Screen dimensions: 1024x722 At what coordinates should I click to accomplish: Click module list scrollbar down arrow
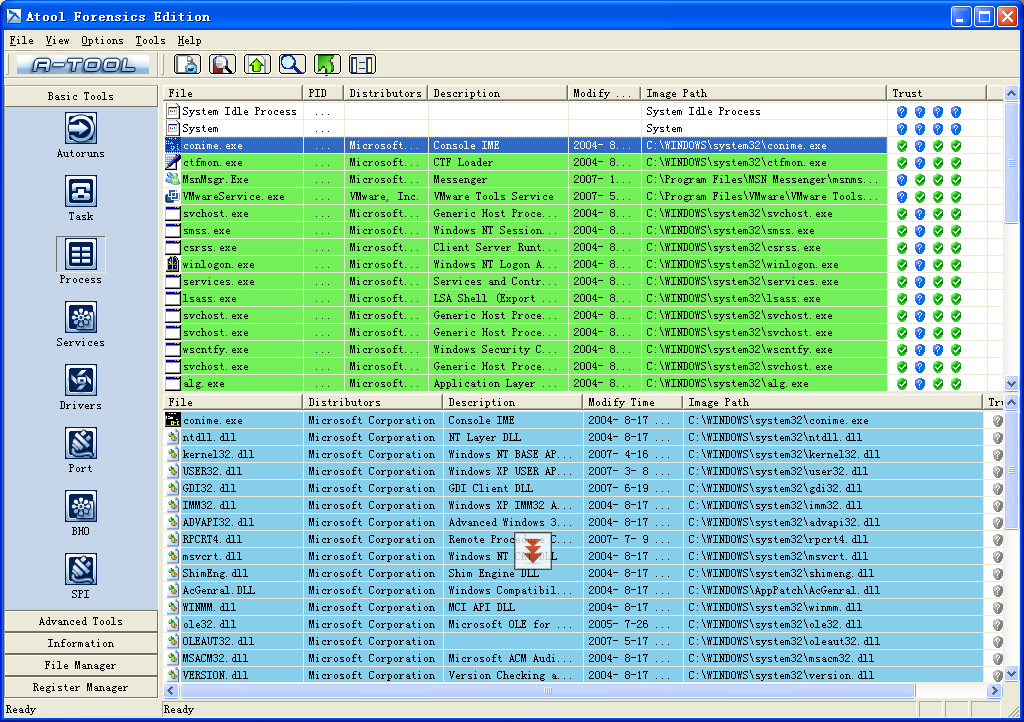(1011, 674)
